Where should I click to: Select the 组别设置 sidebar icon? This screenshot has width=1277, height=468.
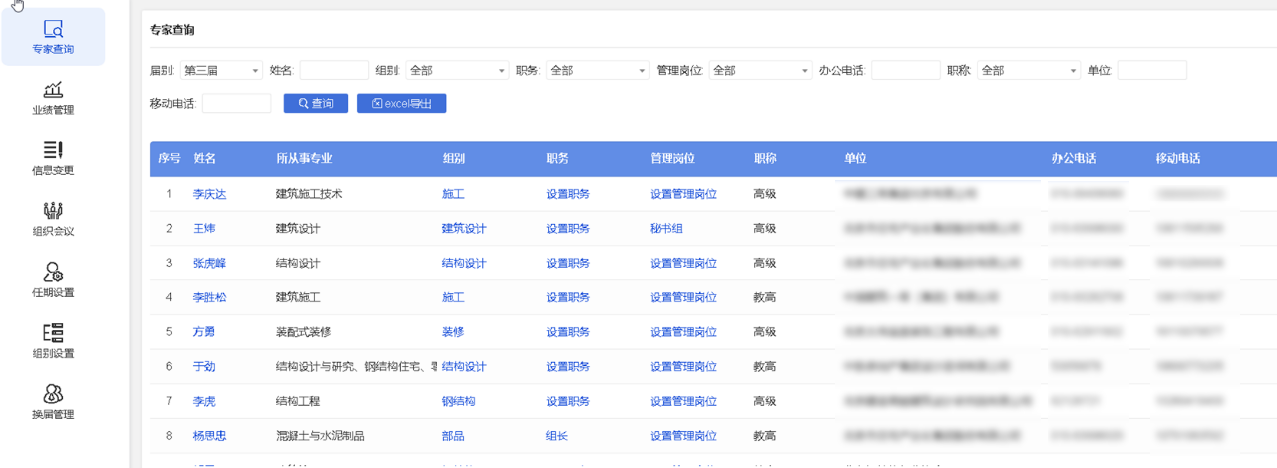[53, 333]
